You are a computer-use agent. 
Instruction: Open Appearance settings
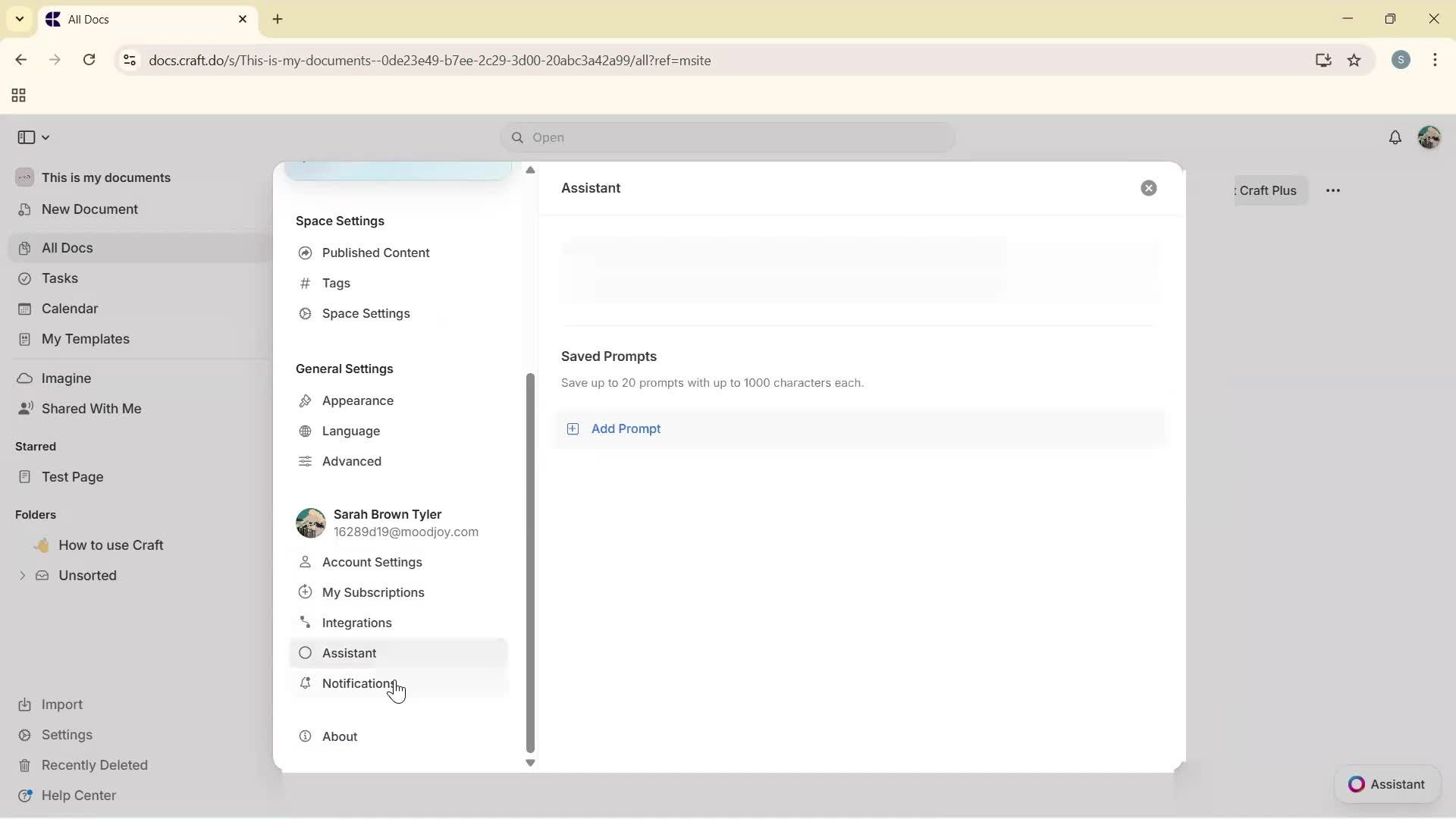pyautogui.click(x=356, y=400)
